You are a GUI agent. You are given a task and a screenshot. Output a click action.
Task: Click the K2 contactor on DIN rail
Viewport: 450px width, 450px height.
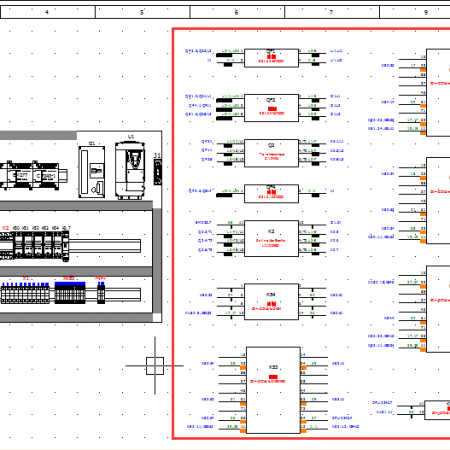7,246
